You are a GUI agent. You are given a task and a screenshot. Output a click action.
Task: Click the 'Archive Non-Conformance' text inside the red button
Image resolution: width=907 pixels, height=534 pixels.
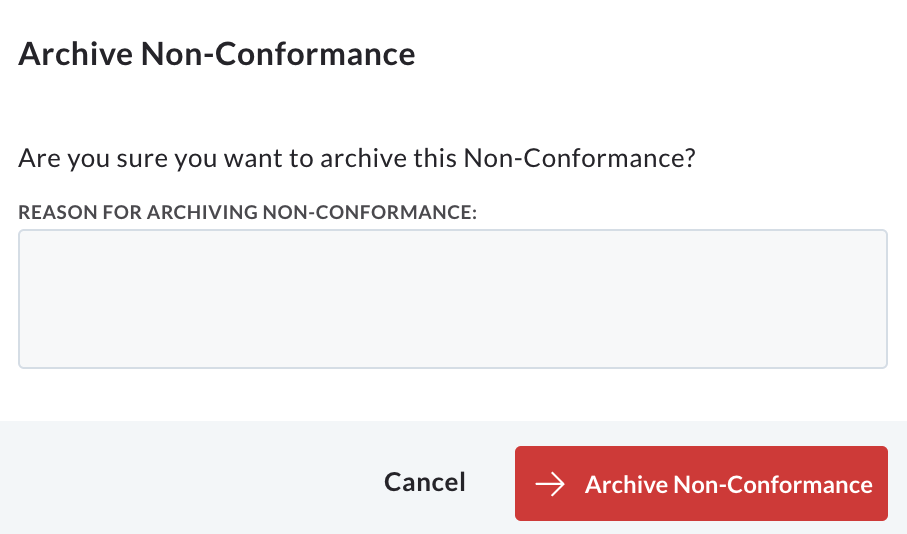coord(729,484)
